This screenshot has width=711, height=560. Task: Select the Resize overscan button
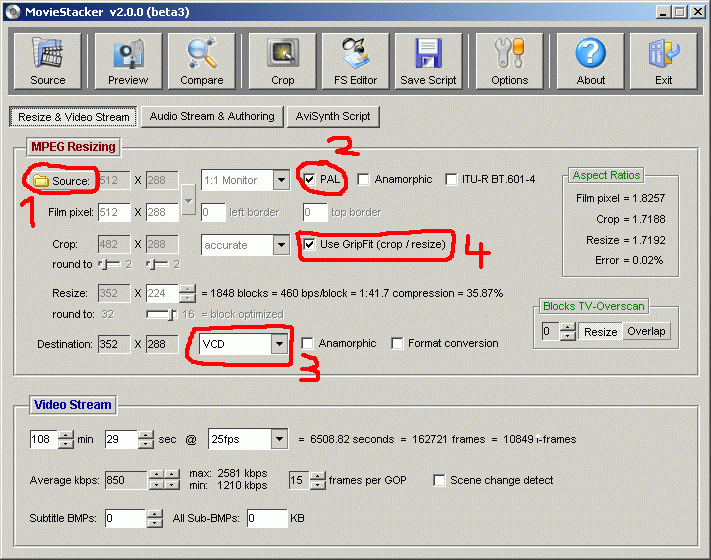600,331
